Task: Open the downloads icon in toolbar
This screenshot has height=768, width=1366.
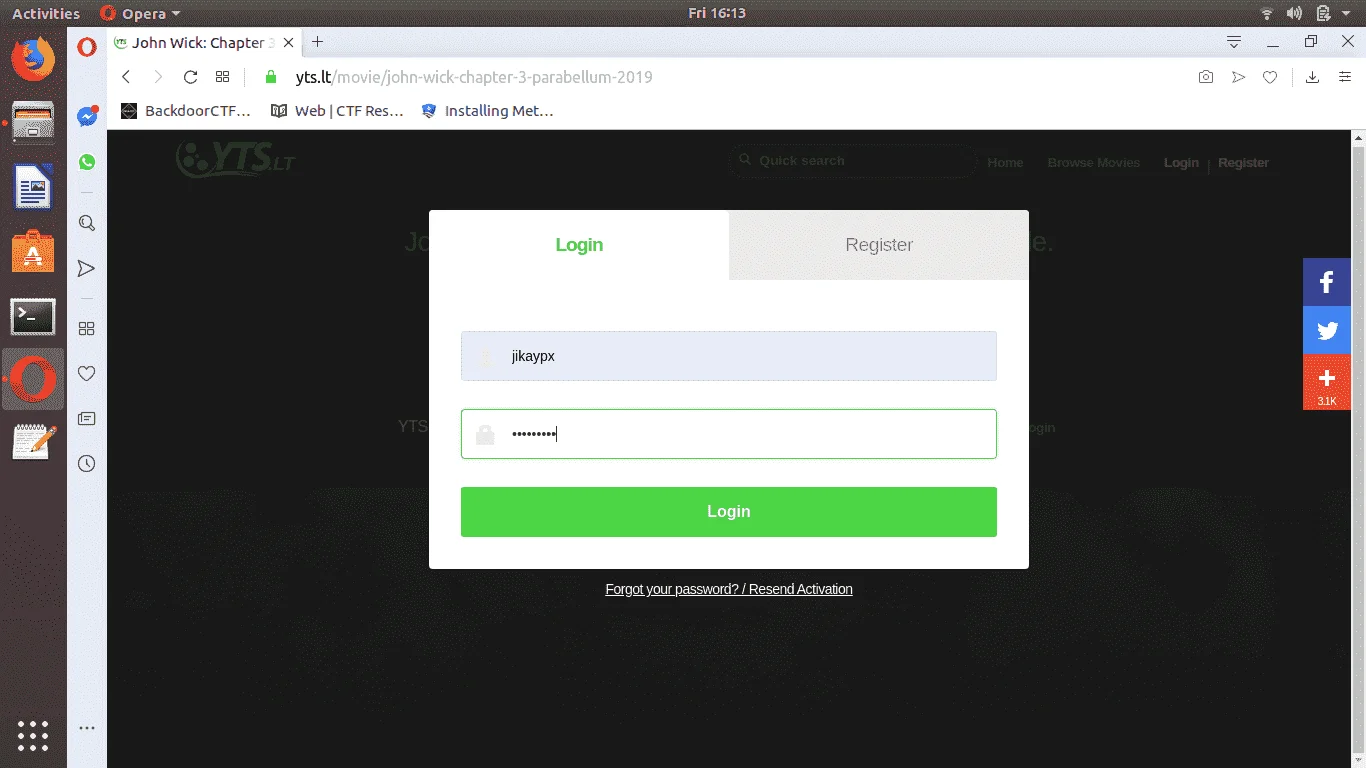Action: [x=1313, y=77]
